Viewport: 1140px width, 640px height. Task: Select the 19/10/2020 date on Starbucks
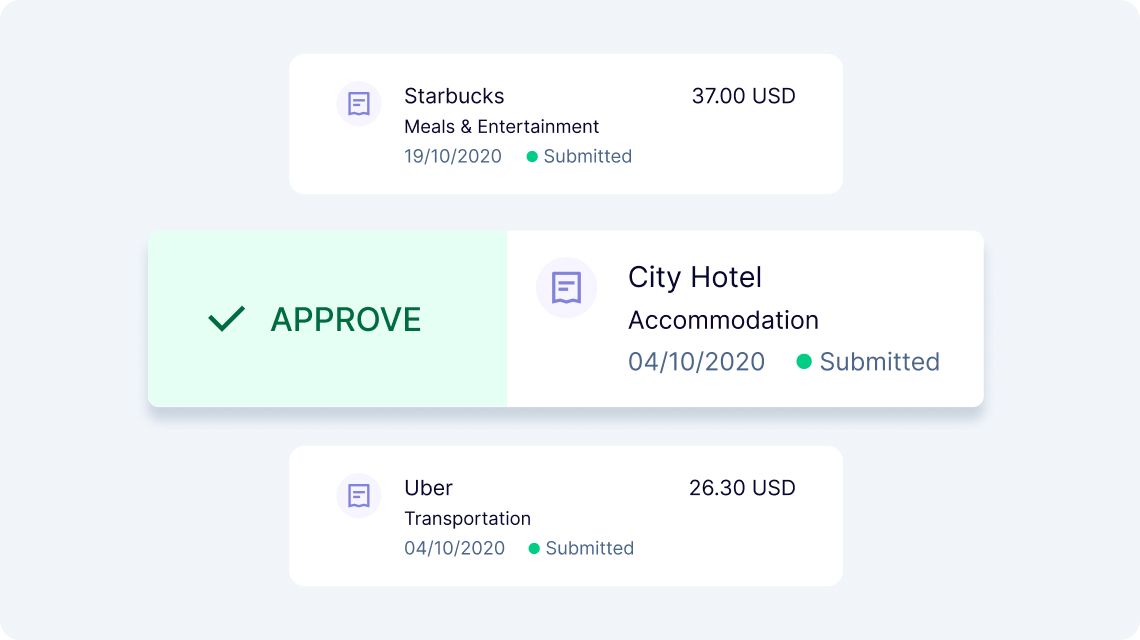tap(453, 156)
